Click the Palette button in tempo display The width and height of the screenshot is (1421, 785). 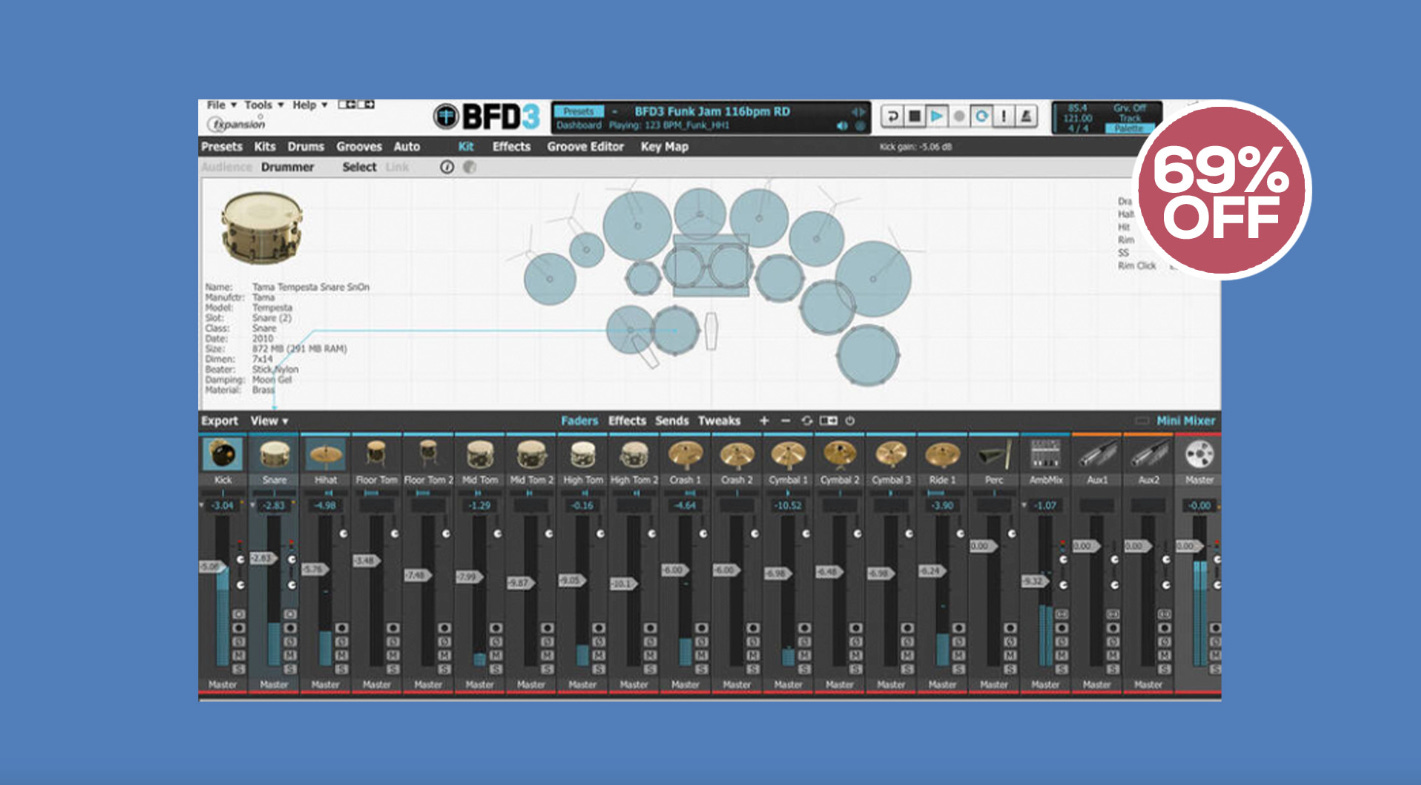(1129, 129)
